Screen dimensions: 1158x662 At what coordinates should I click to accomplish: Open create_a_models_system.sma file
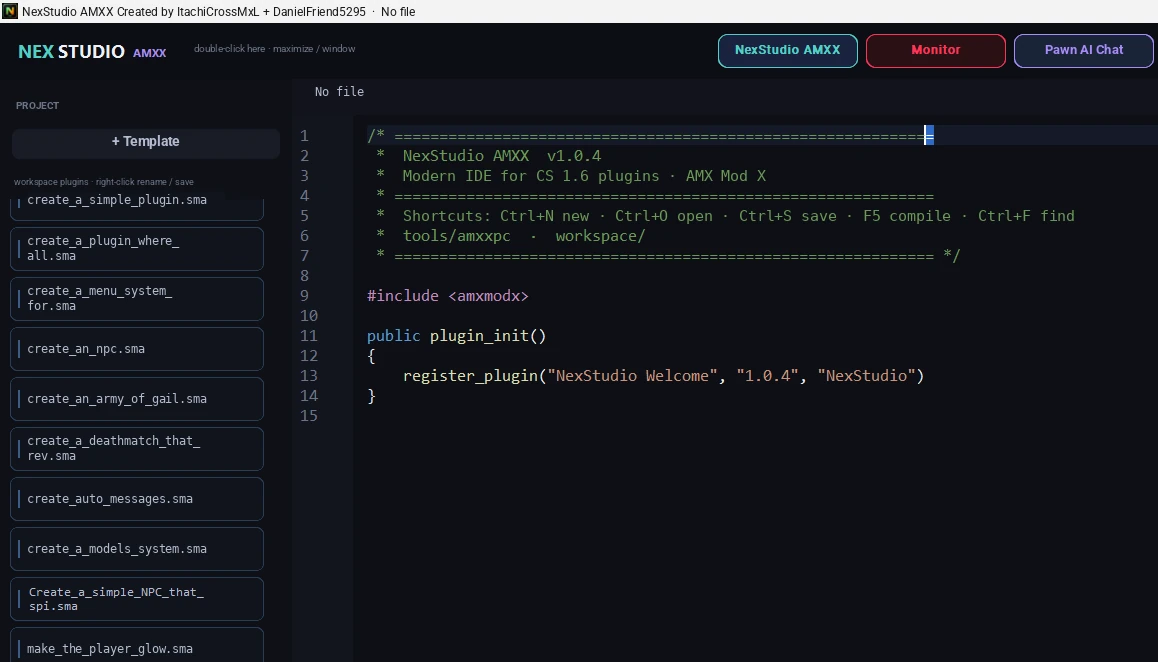click(137, 549)
